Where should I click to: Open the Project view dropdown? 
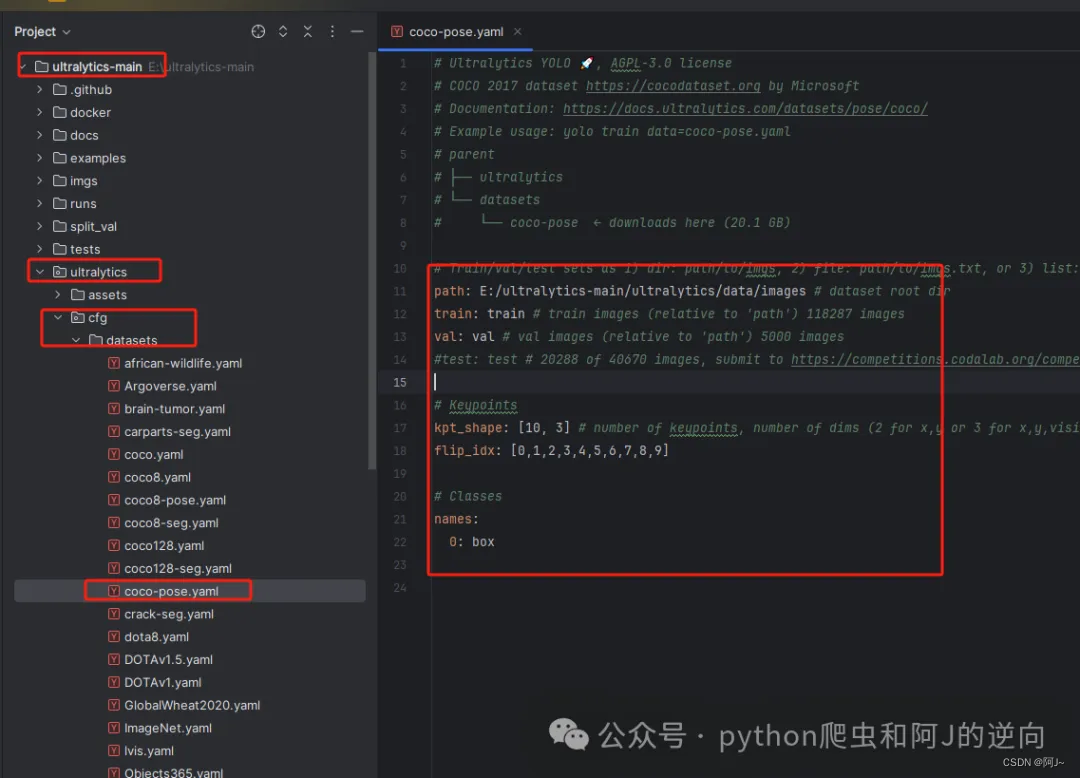pyautogui.click(x=43, y=32)
